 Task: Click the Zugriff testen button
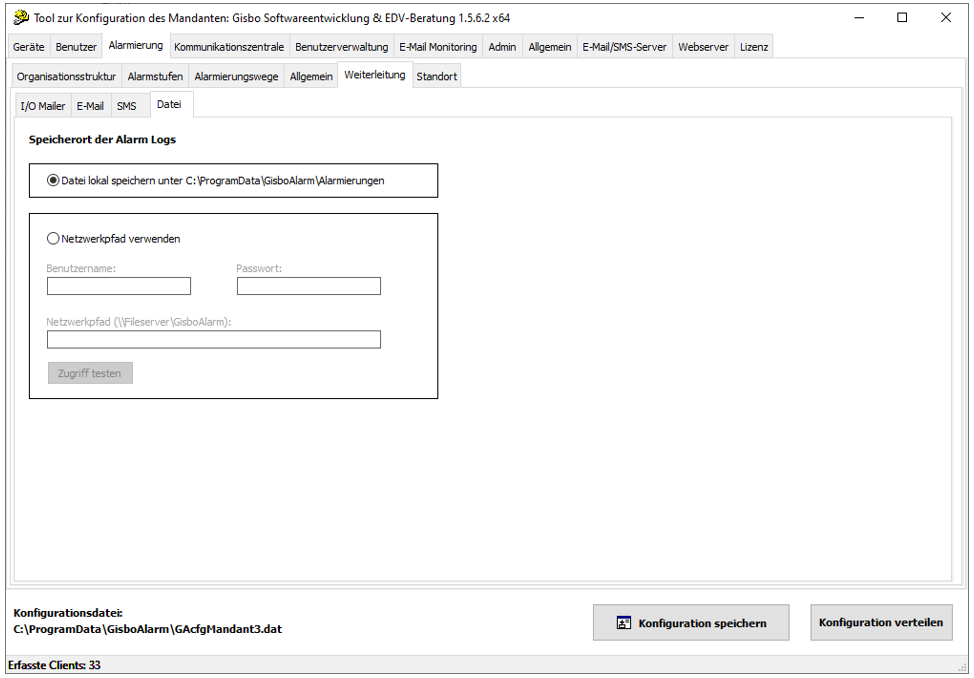[90, 373]
